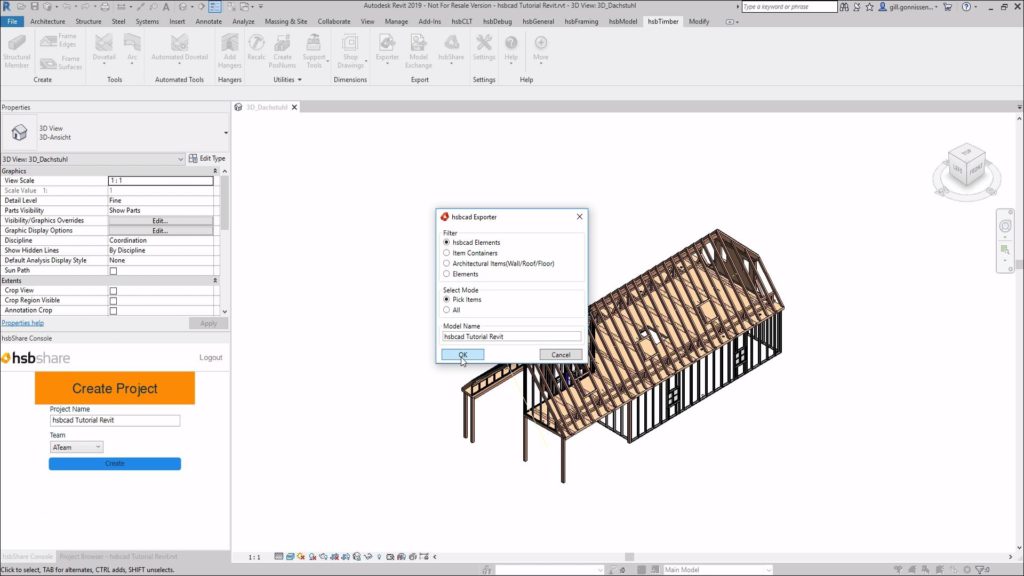The image size is (1024, 576).
Task: Click the shopping cart icon in the title bar
Action: (948, 7)
